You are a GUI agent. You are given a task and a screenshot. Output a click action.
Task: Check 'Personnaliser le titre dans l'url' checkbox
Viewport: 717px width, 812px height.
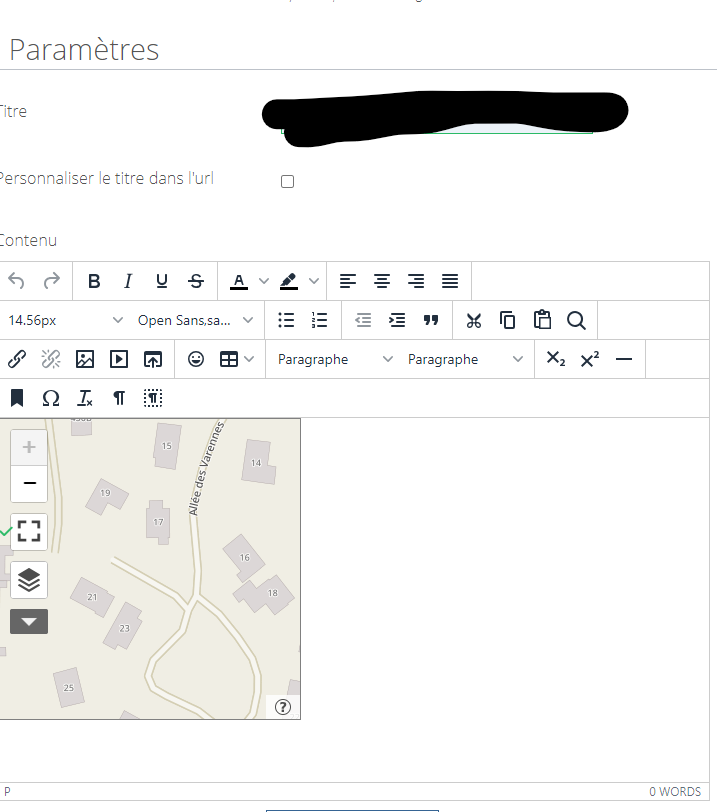287,182
